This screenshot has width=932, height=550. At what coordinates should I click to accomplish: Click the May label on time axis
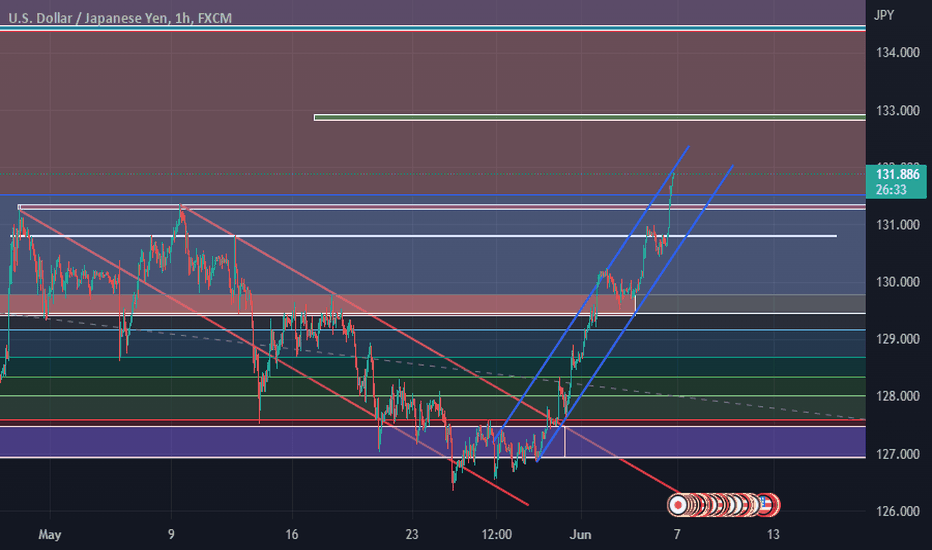49,535
